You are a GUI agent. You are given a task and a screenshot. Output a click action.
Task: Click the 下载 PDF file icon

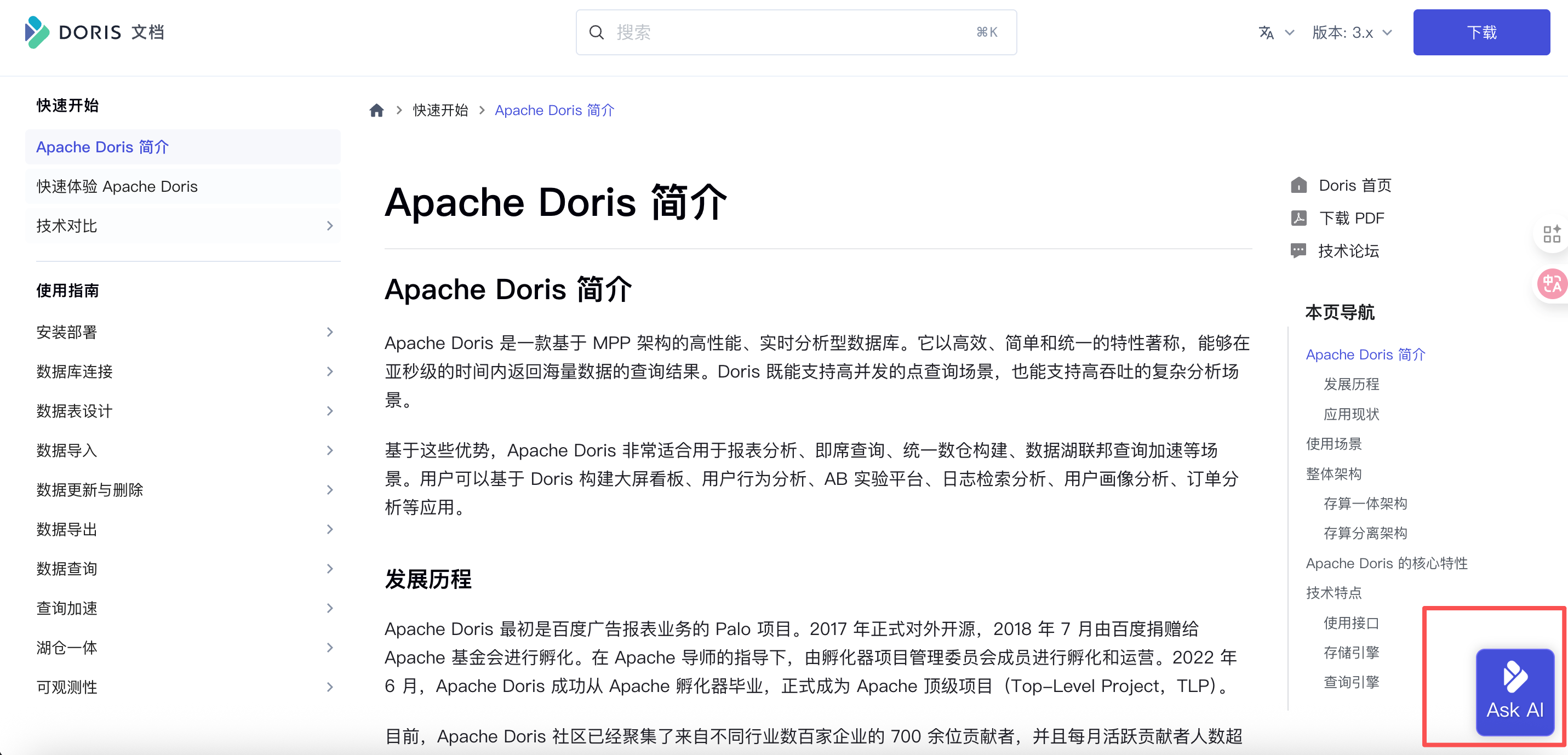pyautogui.click(x=1298, y=218)
